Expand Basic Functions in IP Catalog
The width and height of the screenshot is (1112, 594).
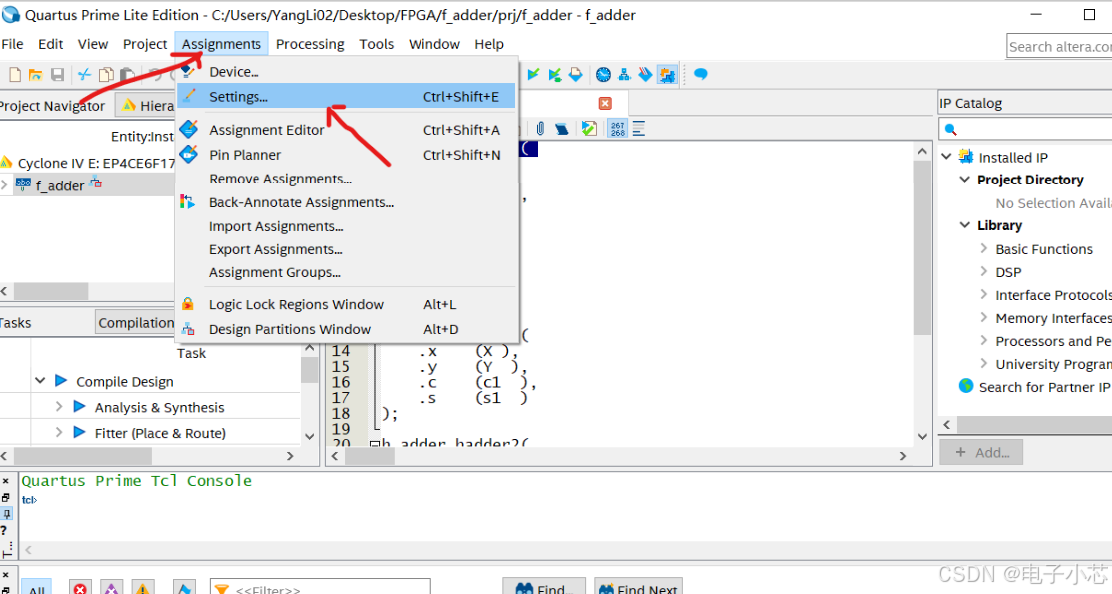pos(983,248)
